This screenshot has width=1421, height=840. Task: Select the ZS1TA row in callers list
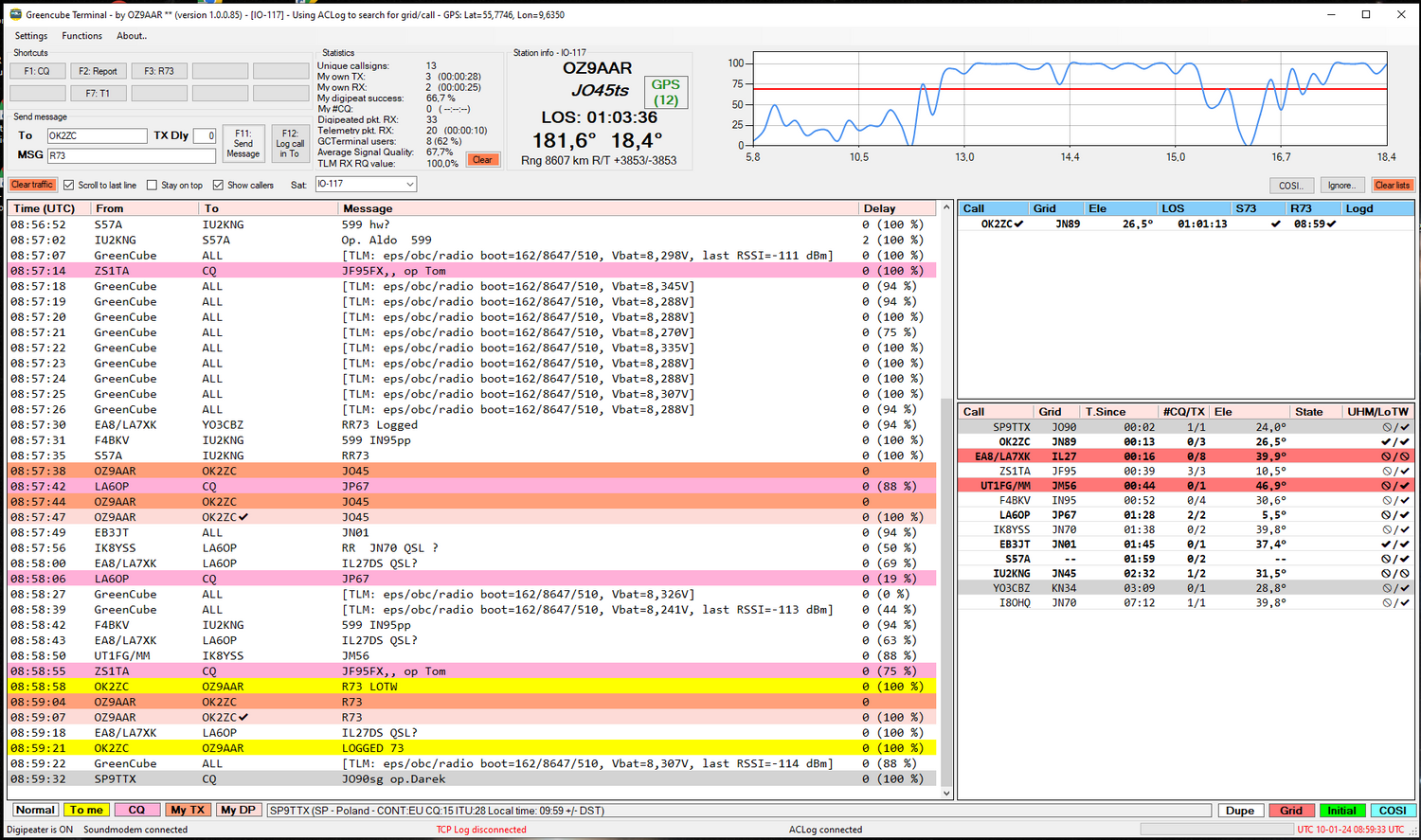tap(1186, 472)
